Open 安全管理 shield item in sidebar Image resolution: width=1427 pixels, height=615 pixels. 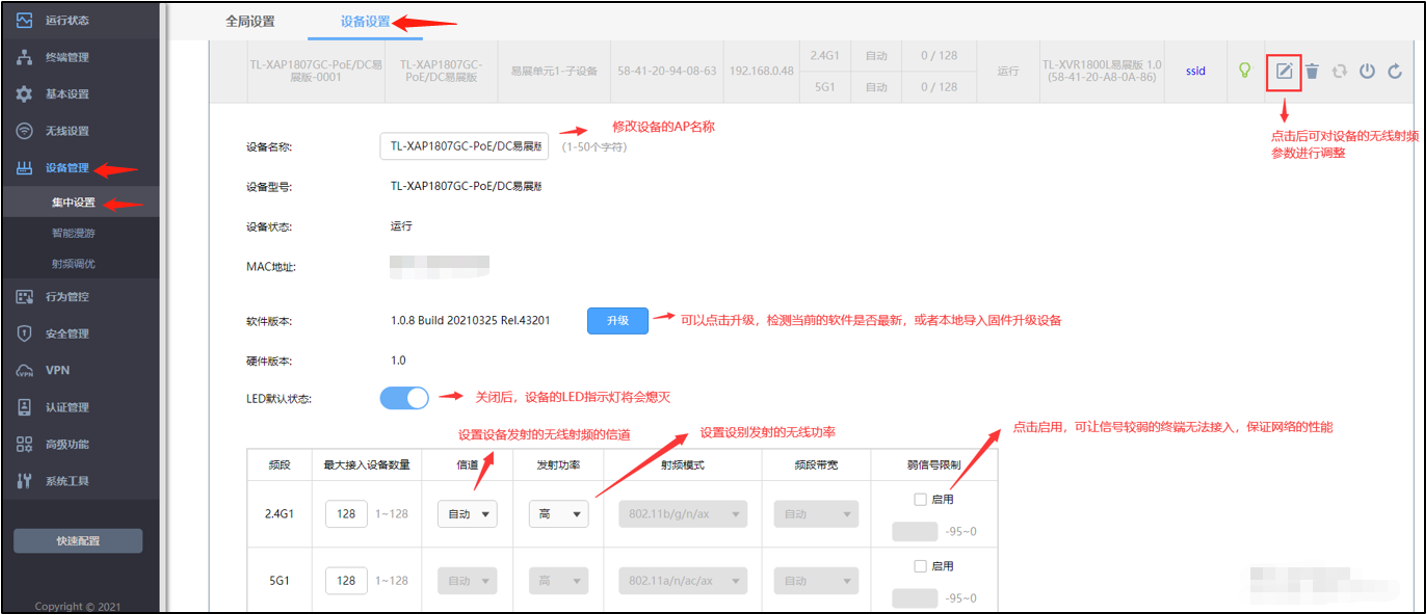tap(67, 333)
